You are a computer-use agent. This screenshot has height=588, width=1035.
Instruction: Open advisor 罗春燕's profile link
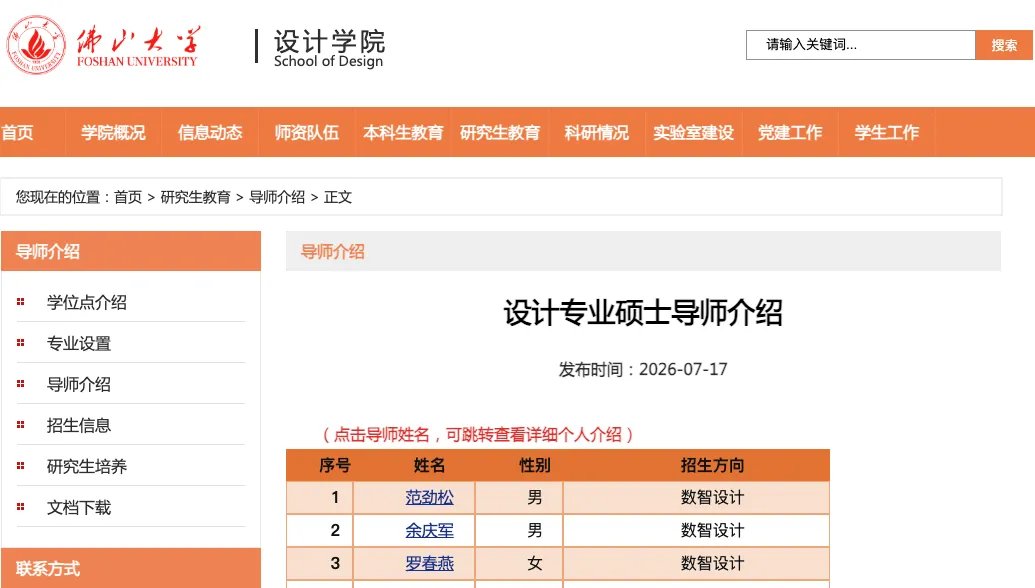pyautogui.click(x=429, y=564)
